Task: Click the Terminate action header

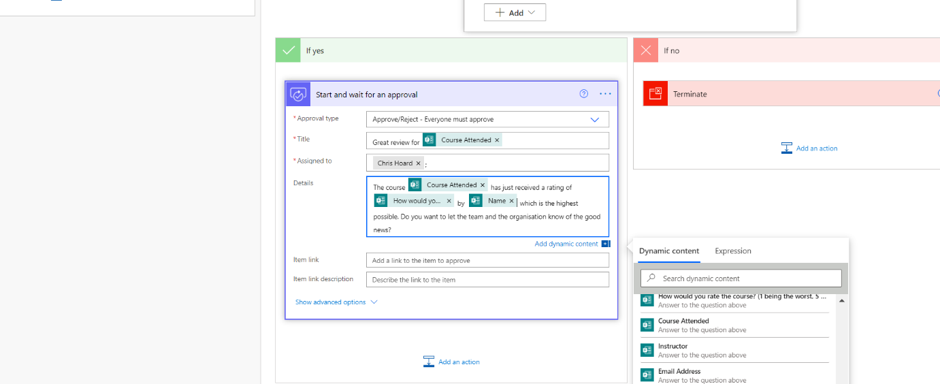Action: tap(791, 94)
